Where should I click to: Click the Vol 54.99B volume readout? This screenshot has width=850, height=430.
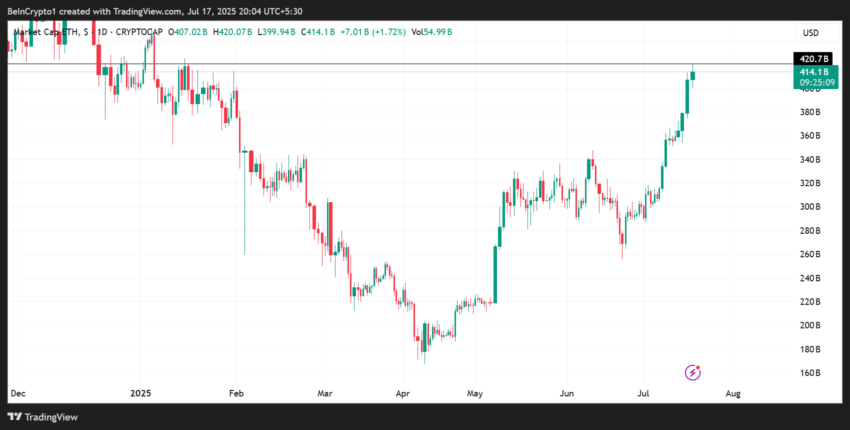(432, 32)
